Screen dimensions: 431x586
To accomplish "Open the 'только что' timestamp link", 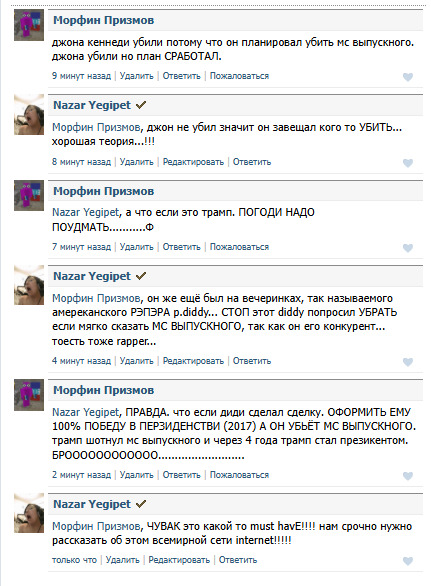I will click(x=74, y=560).
